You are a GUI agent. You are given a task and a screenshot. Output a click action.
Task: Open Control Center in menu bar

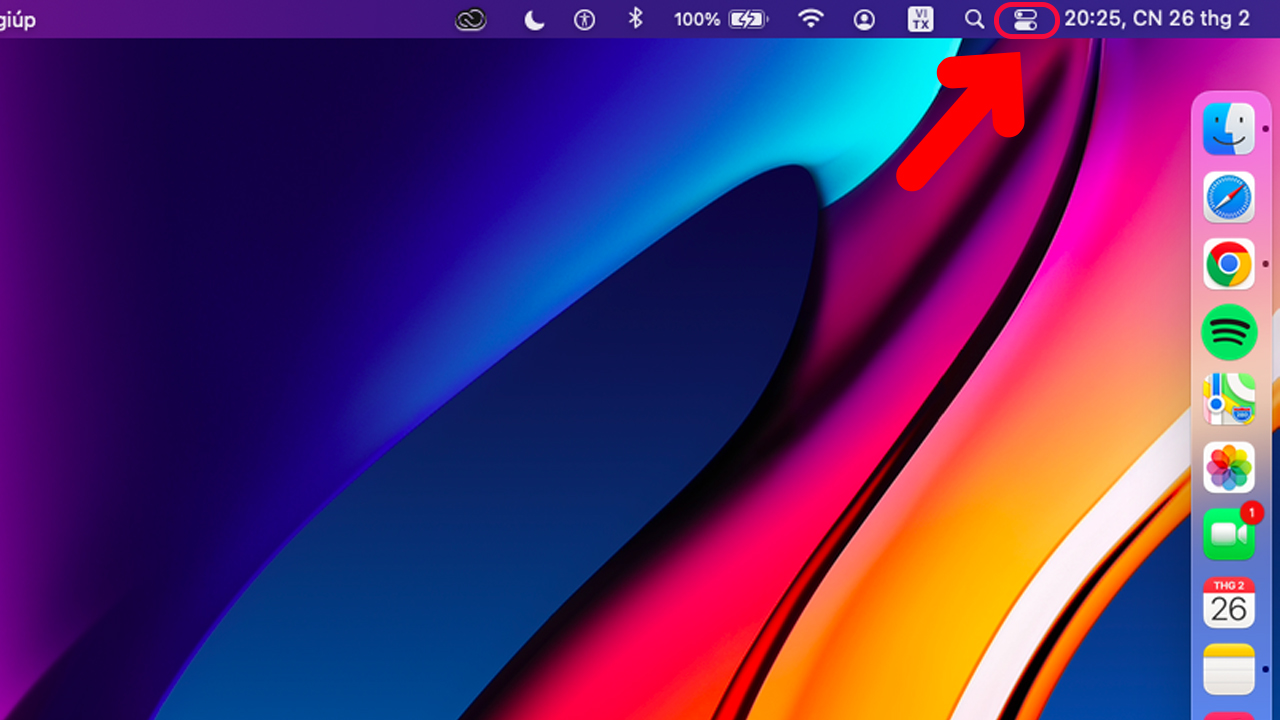(1026, 19)
